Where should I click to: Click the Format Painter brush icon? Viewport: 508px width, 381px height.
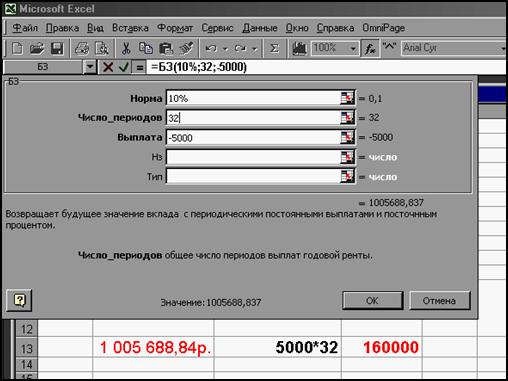tap(186, 49)
